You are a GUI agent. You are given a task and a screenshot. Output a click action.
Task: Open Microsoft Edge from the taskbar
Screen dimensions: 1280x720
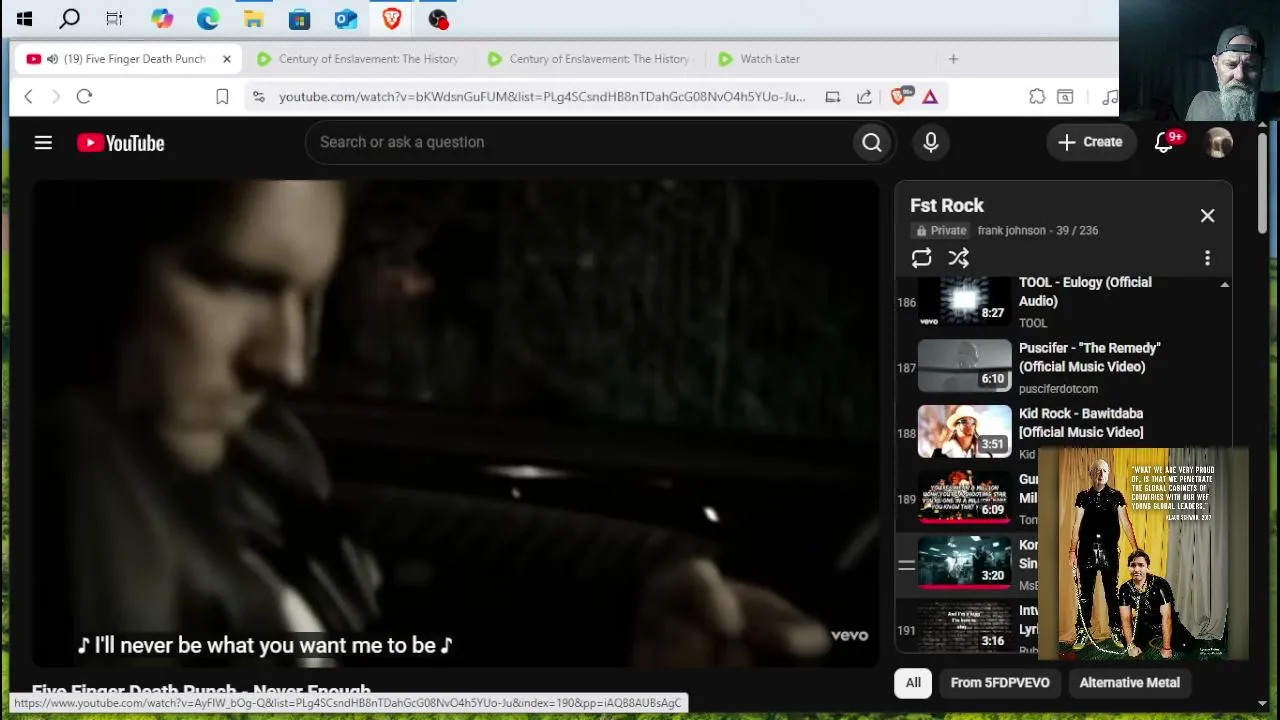tap(208, 18)
